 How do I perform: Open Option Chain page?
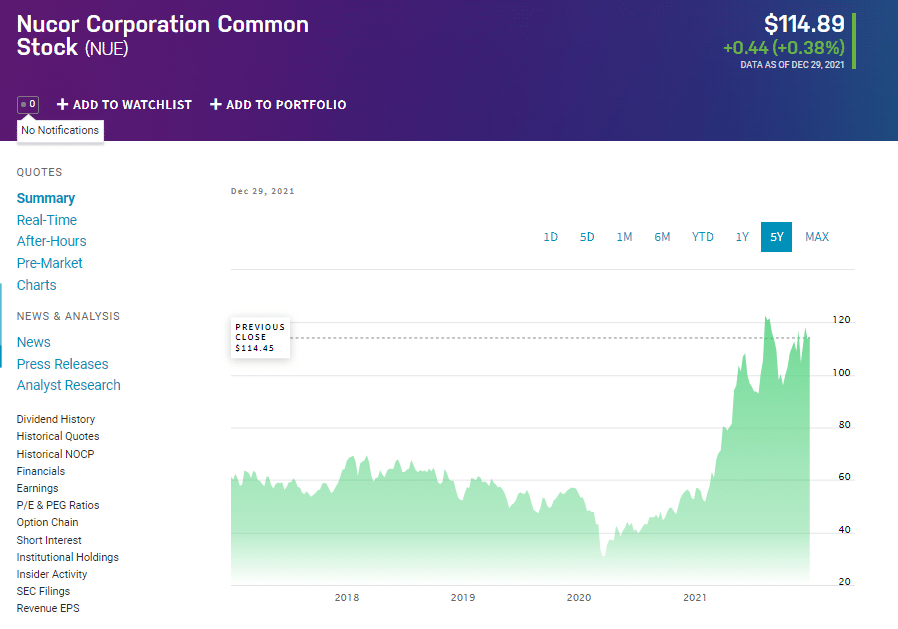[48, 522]
